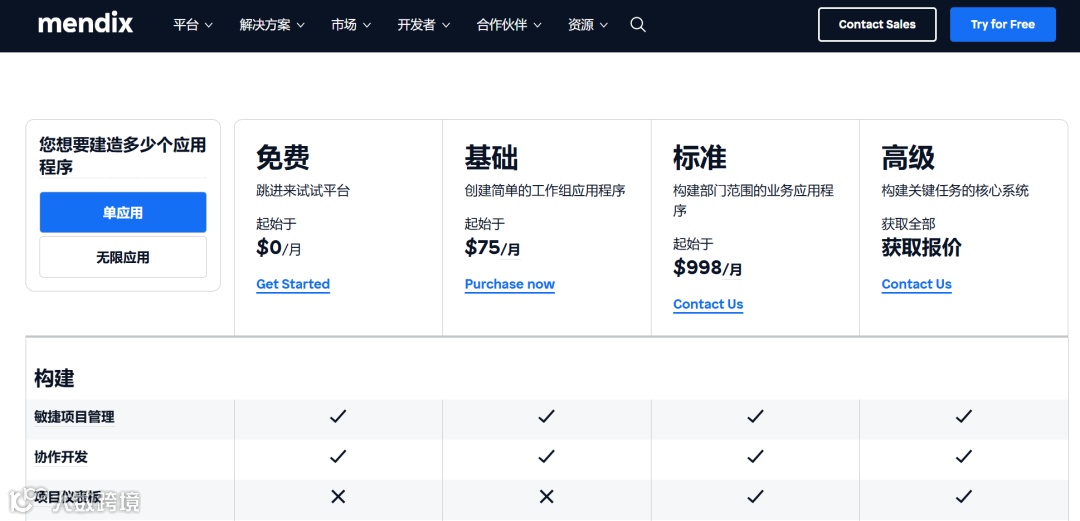Open the 开发者 navigation menu

424,25
